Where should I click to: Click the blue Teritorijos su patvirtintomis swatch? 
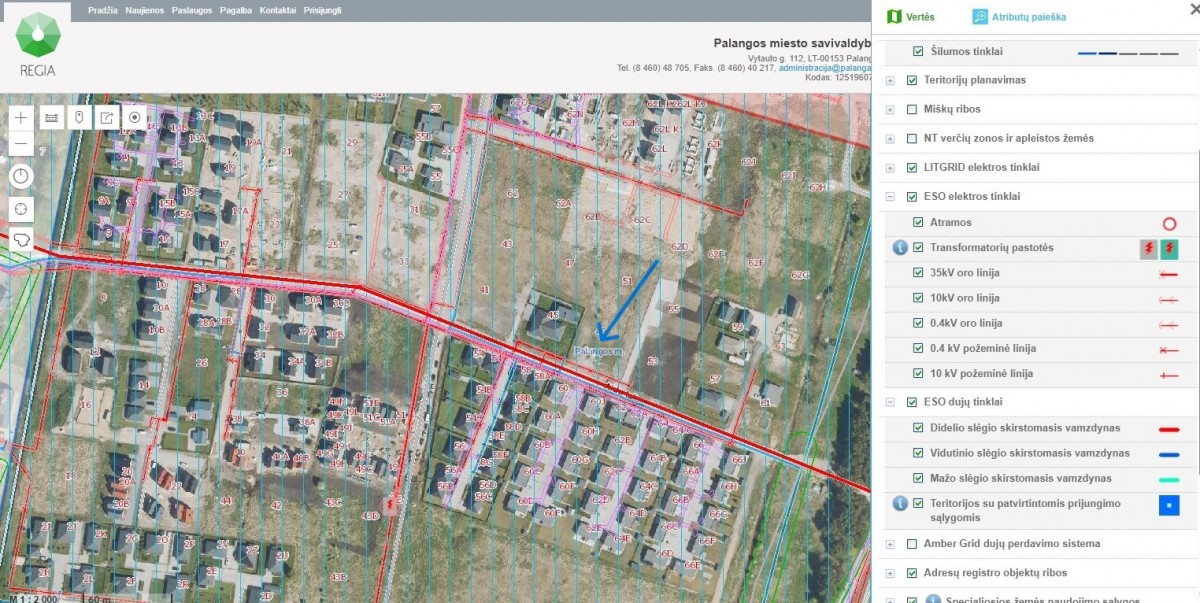coord(1168,504)
